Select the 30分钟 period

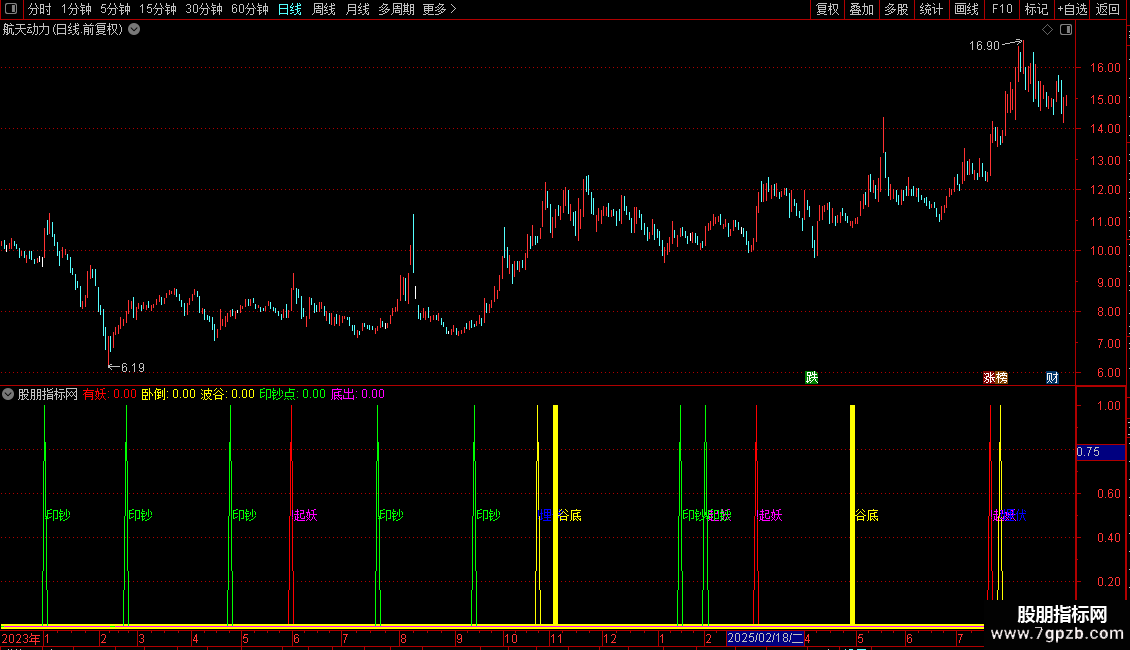pyautogui.click(x=204, y=9)
